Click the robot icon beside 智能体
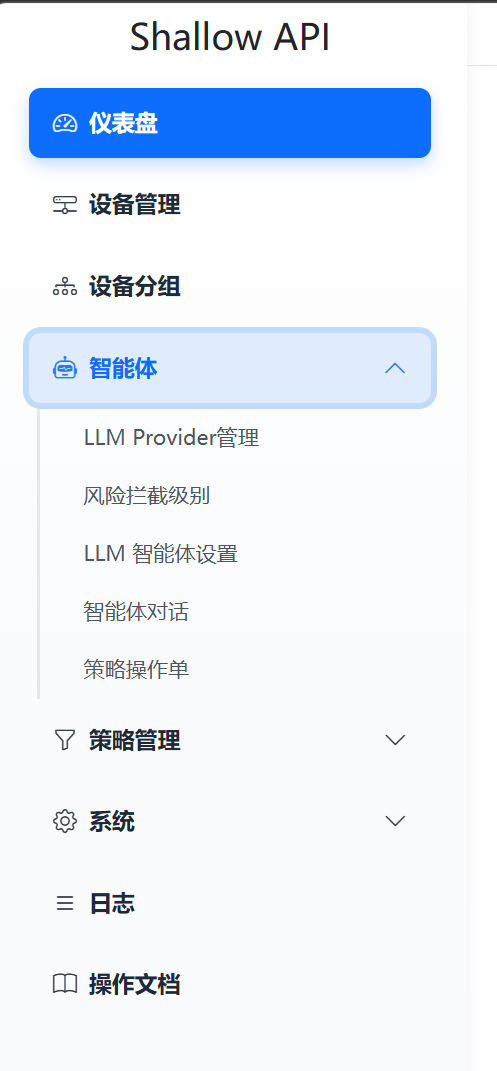The height and width of the screenshot is (1071, 497). click(x=65, y=369)
